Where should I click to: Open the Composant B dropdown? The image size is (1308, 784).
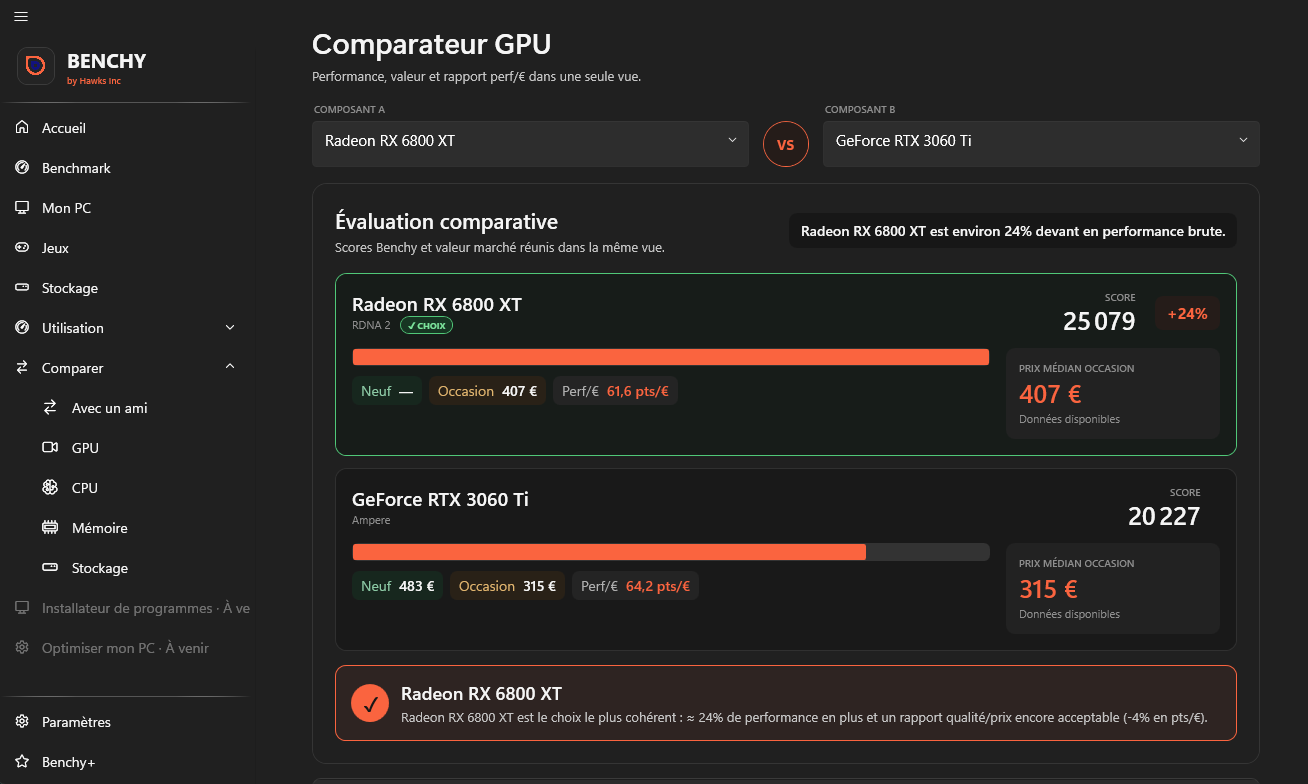coord(1041,144)
